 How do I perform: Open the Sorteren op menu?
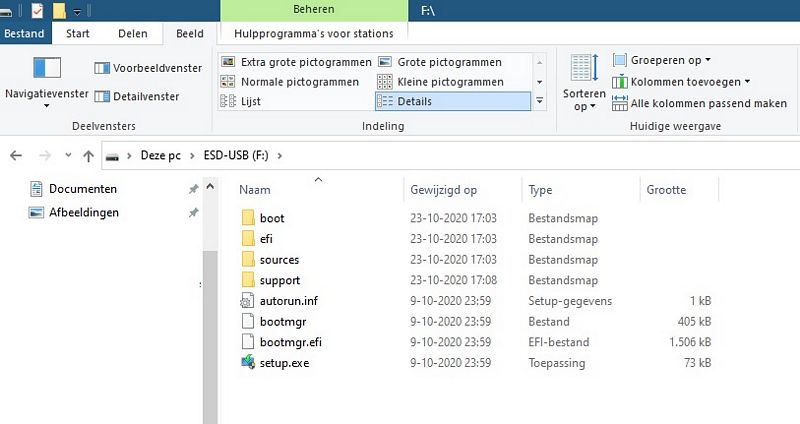(584, 83)
